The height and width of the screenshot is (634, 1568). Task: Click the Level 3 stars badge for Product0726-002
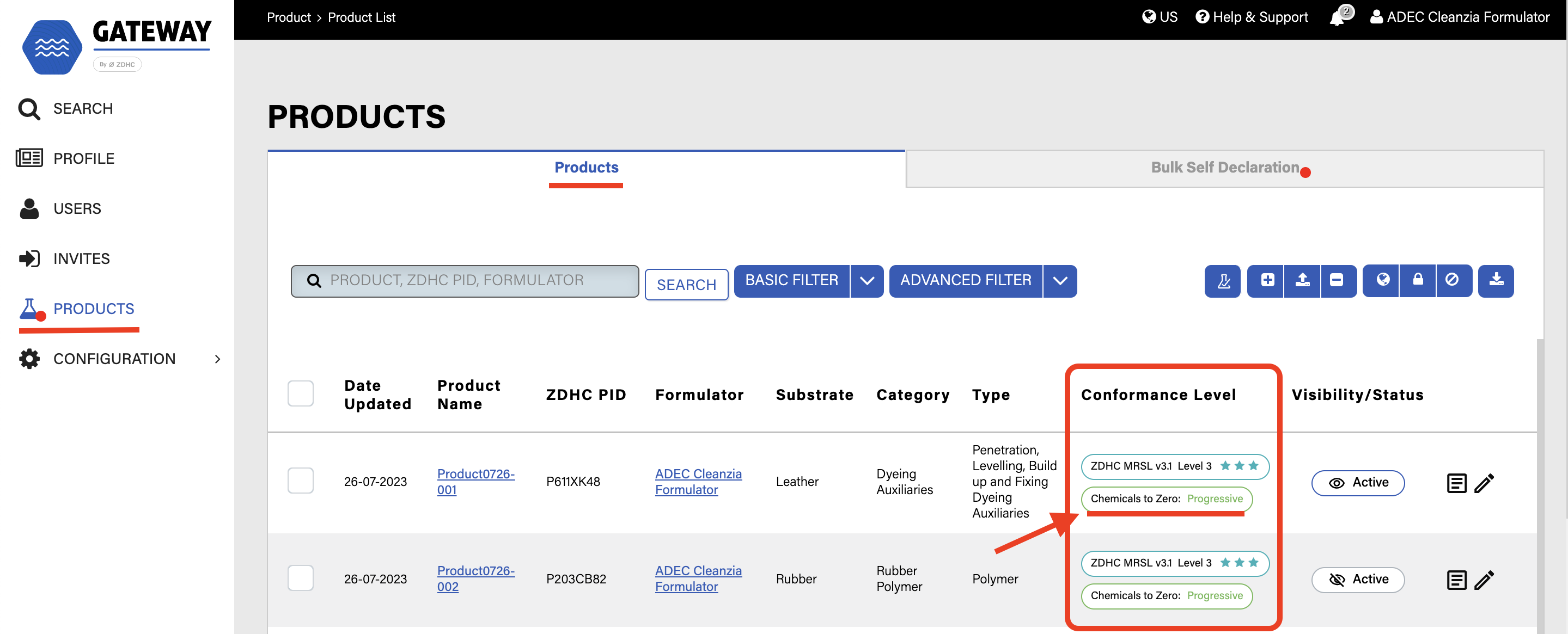1175,563
